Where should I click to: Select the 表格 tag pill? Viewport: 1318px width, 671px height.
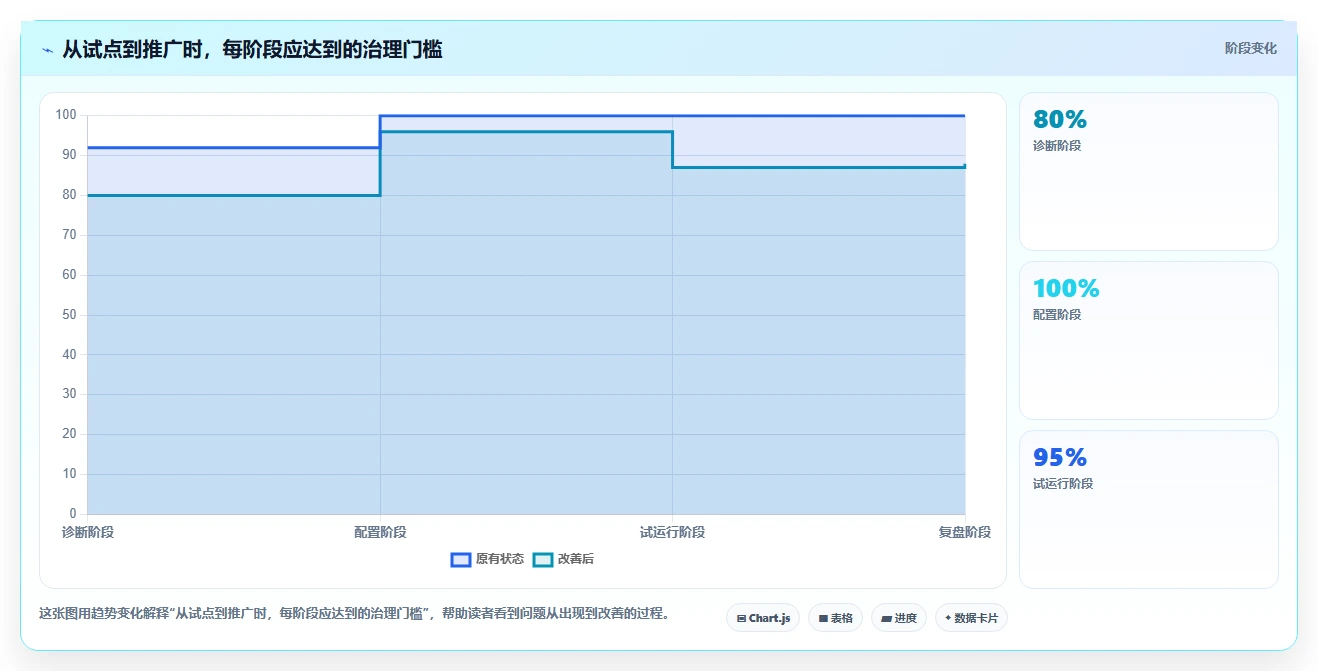coord(836,618)
